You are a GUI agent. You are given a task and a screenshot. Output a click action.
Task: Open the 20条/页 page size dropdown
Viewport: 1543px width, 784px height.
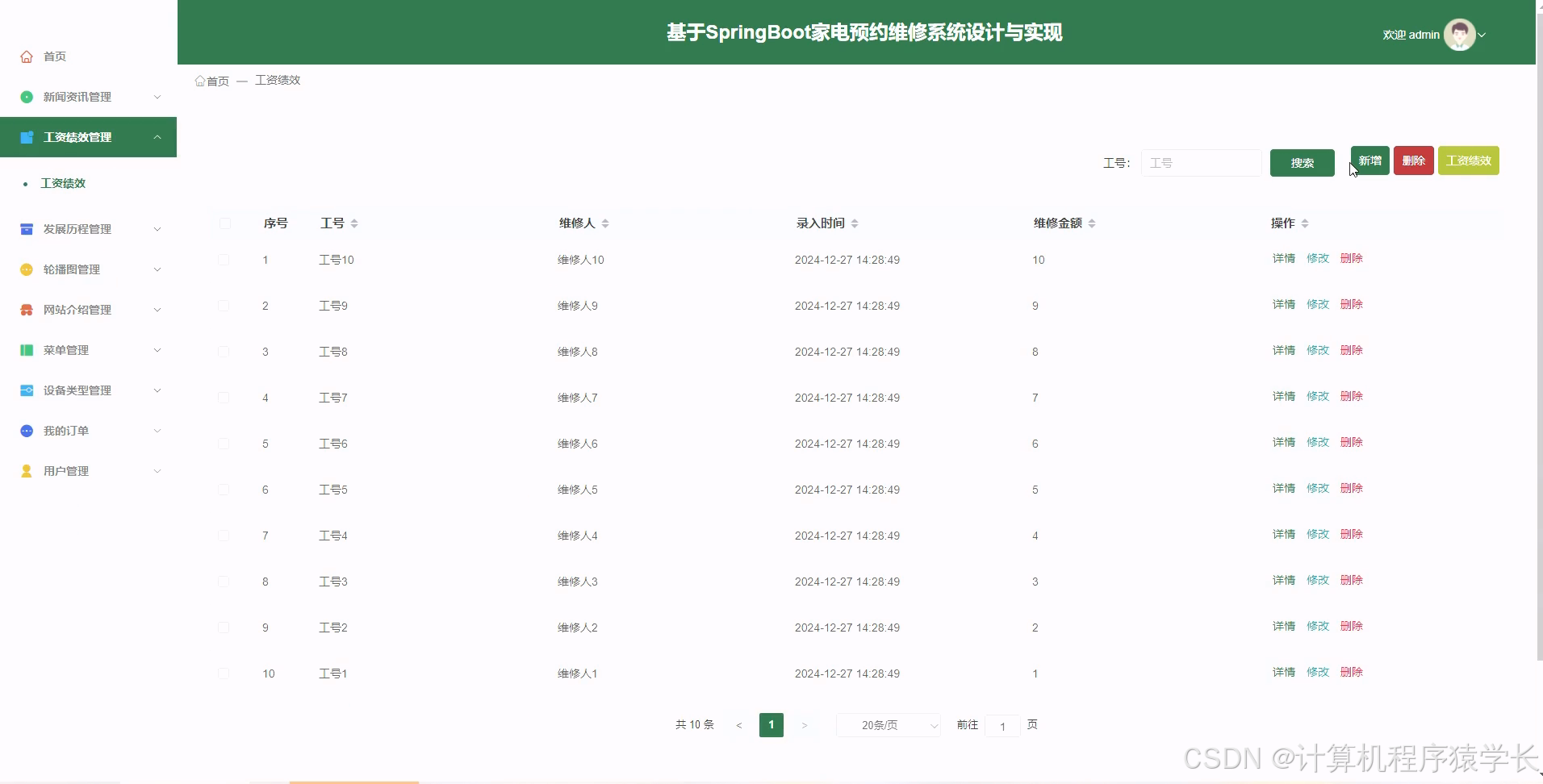point(886,724)
